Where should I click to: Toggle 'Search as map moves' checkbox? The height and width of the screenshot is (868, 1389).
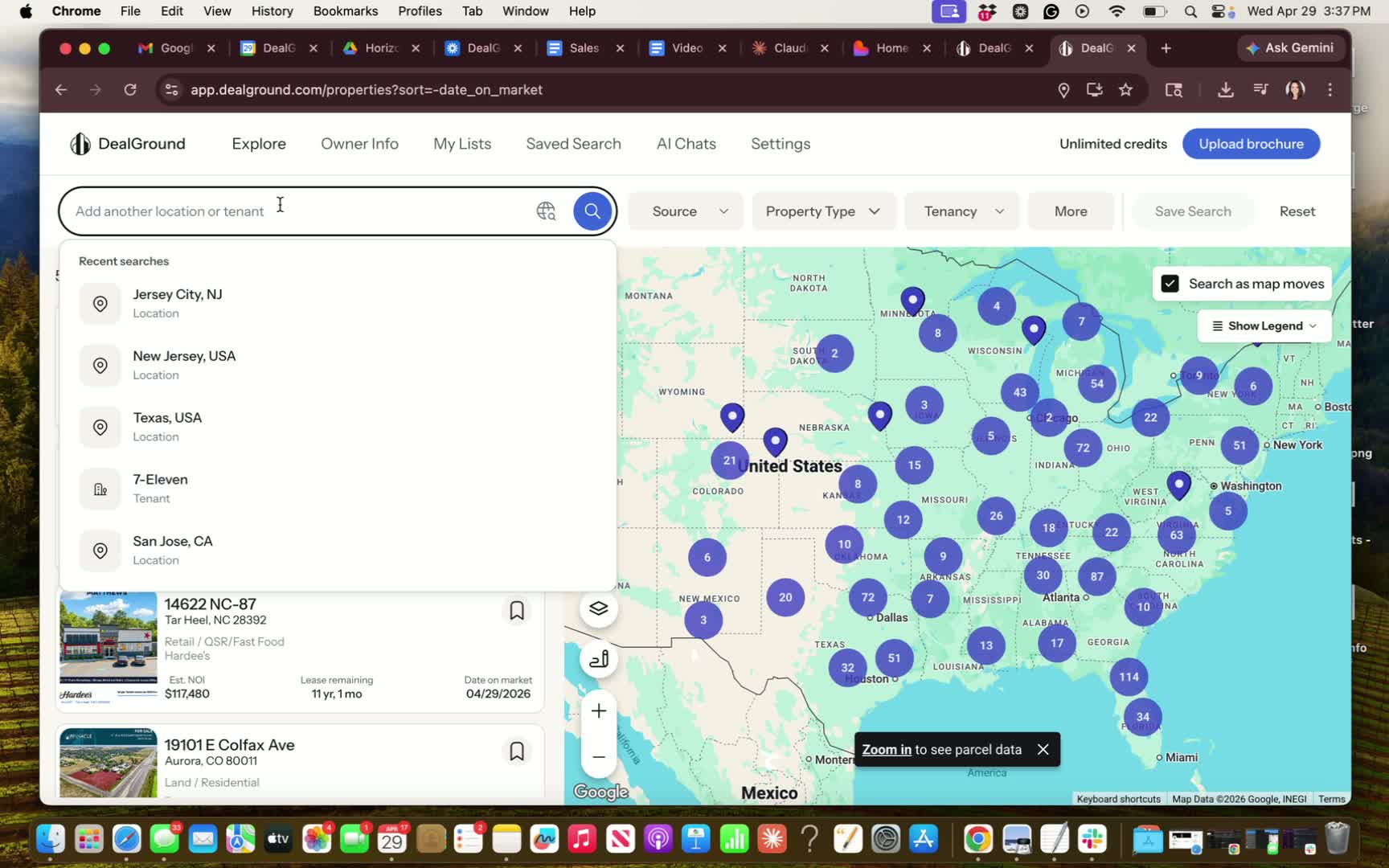(1170, 284)
